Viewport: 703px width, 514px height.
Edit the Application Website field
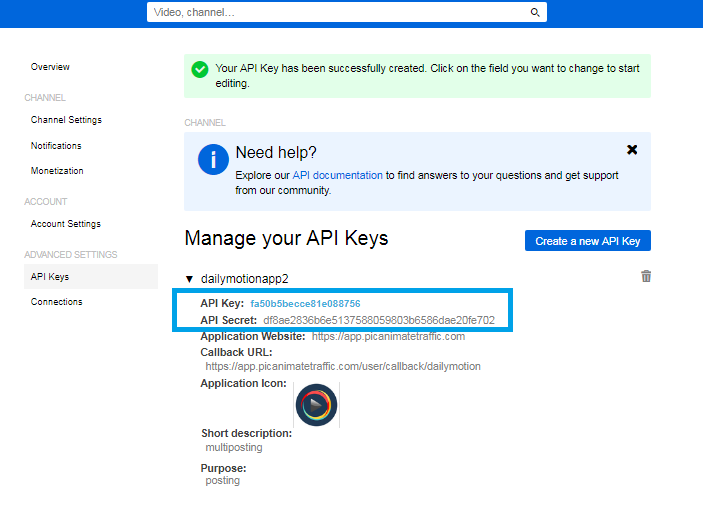[388, 336]
